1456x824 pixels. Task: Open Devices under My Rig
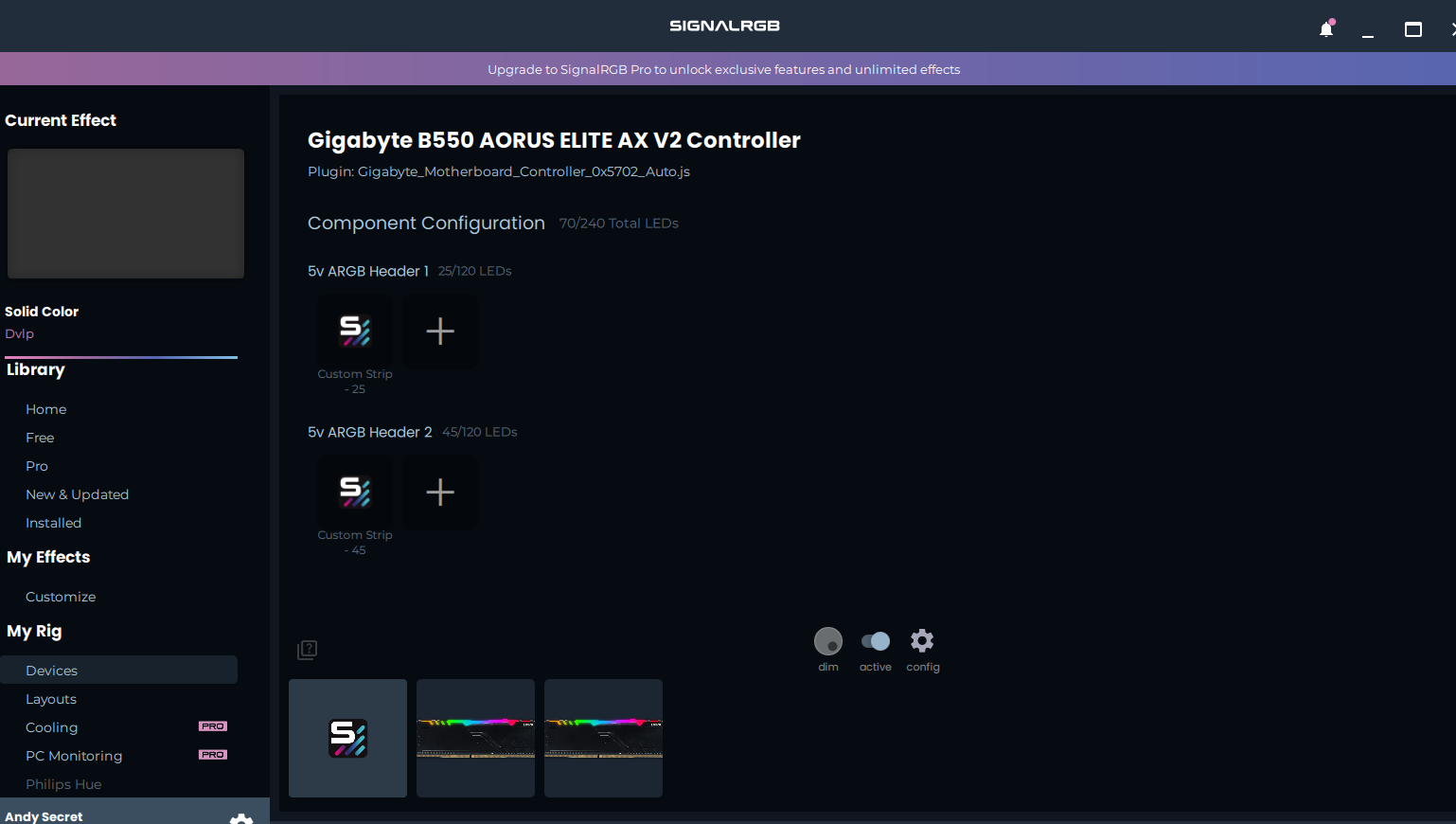point(52,671)
